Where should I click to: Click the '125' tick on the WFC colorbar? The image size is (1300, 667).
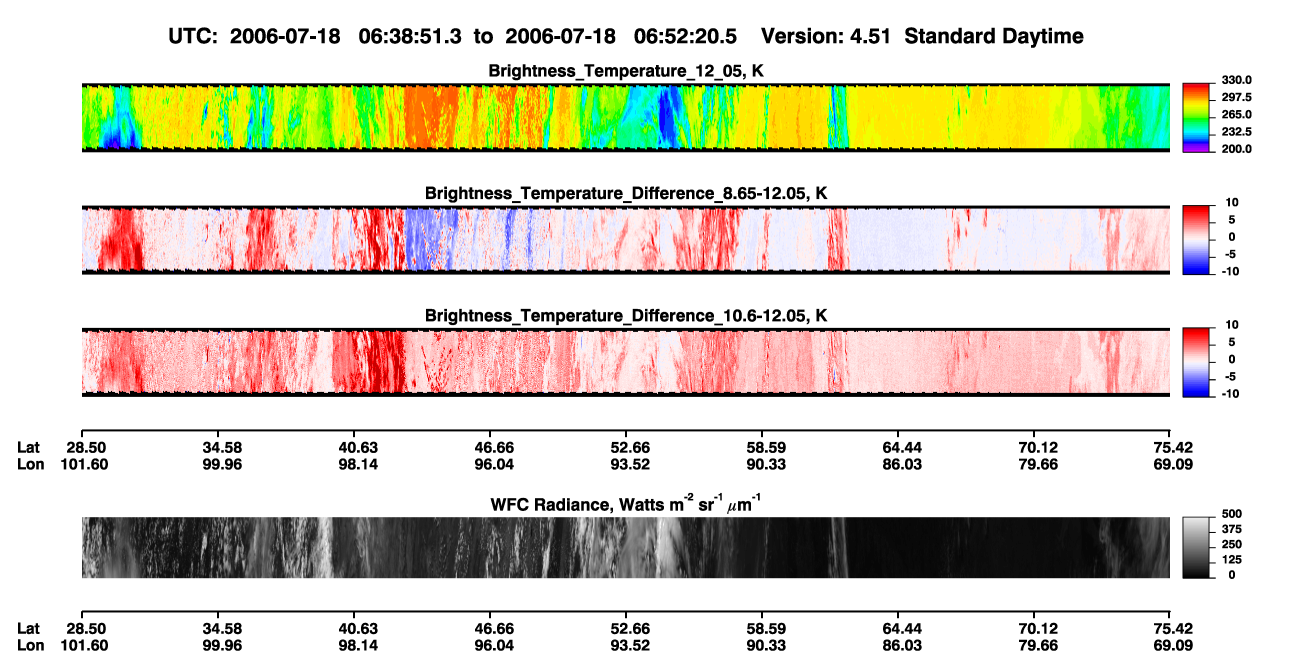coord(1232,561)
